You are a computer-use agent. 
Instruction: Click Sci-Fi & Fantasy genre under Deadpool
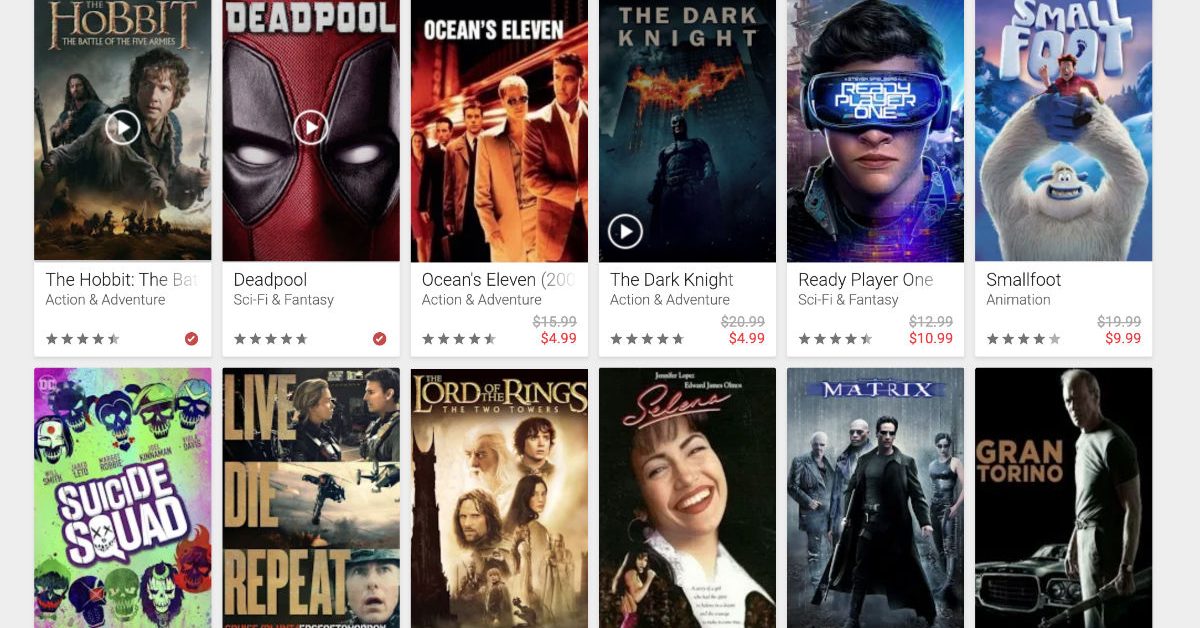click(283, 300)
